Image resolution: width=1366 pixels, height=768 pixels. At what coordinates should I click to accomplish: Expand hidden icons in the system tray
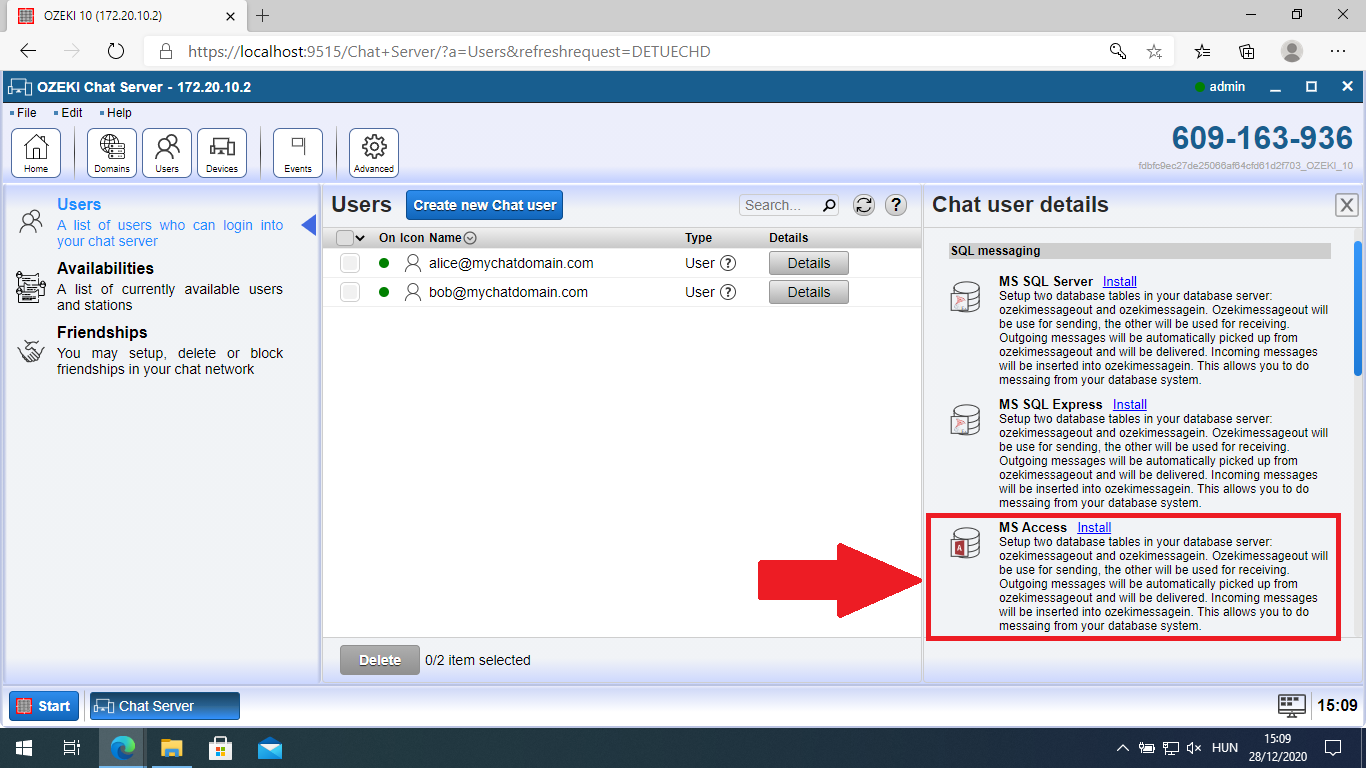[1123, 748]
